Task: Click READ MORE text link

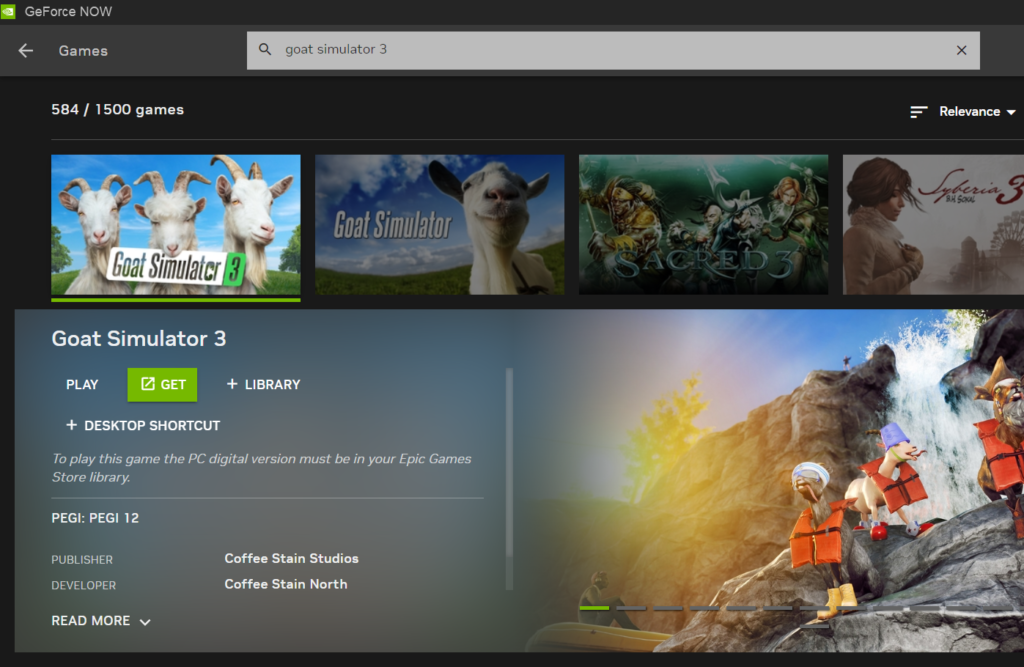Action: point(91,621)
